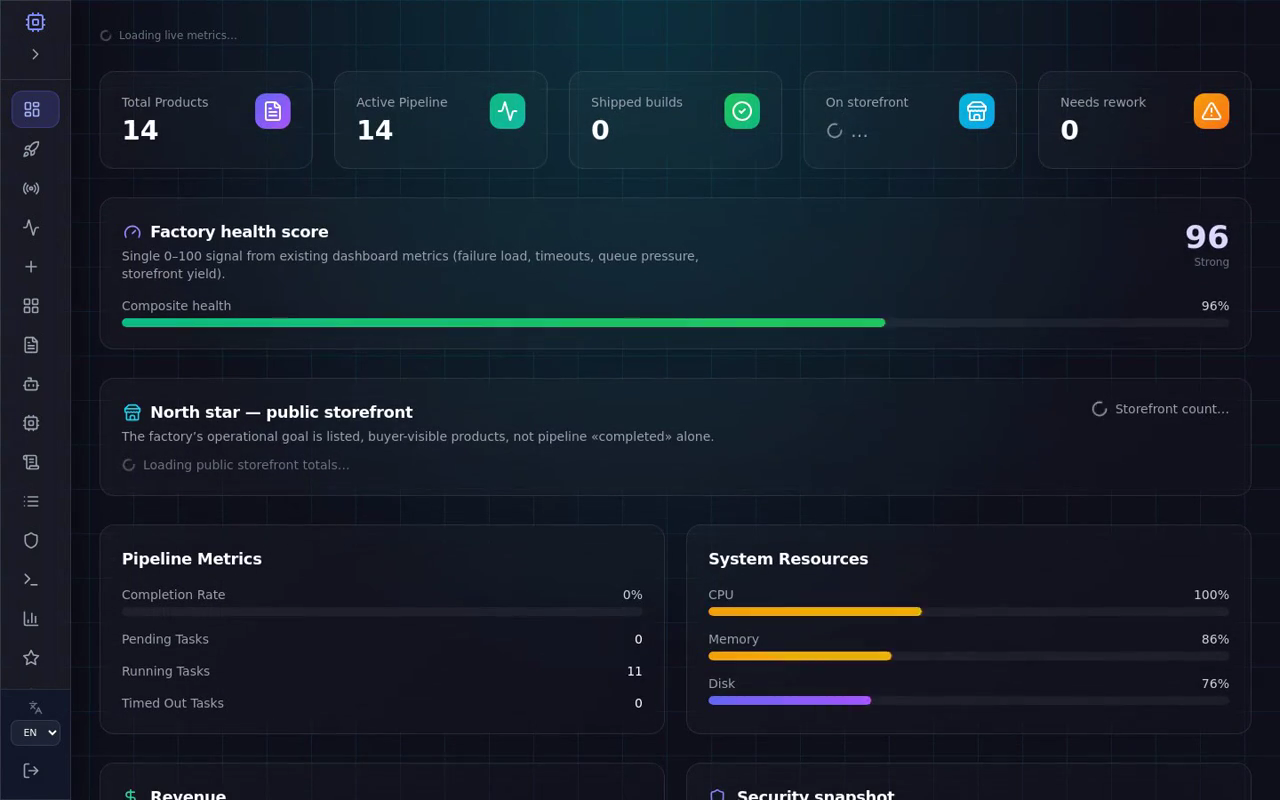This screenshot has width=1280, height=800.
Task: Open the scroll icon in the sidebar
Action: point(31,462)
